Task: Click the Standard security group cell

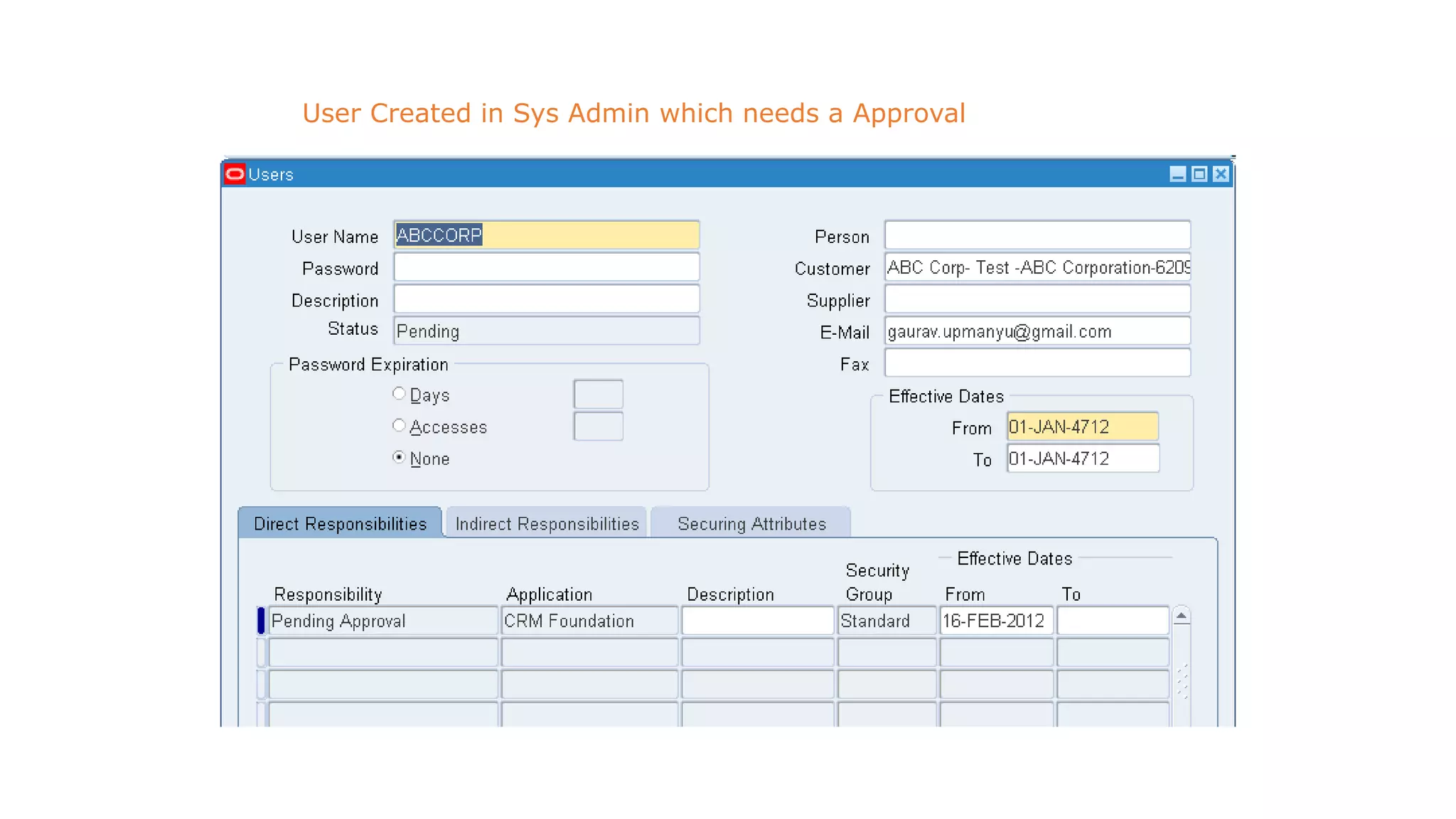Action: [x=887, y=621]
